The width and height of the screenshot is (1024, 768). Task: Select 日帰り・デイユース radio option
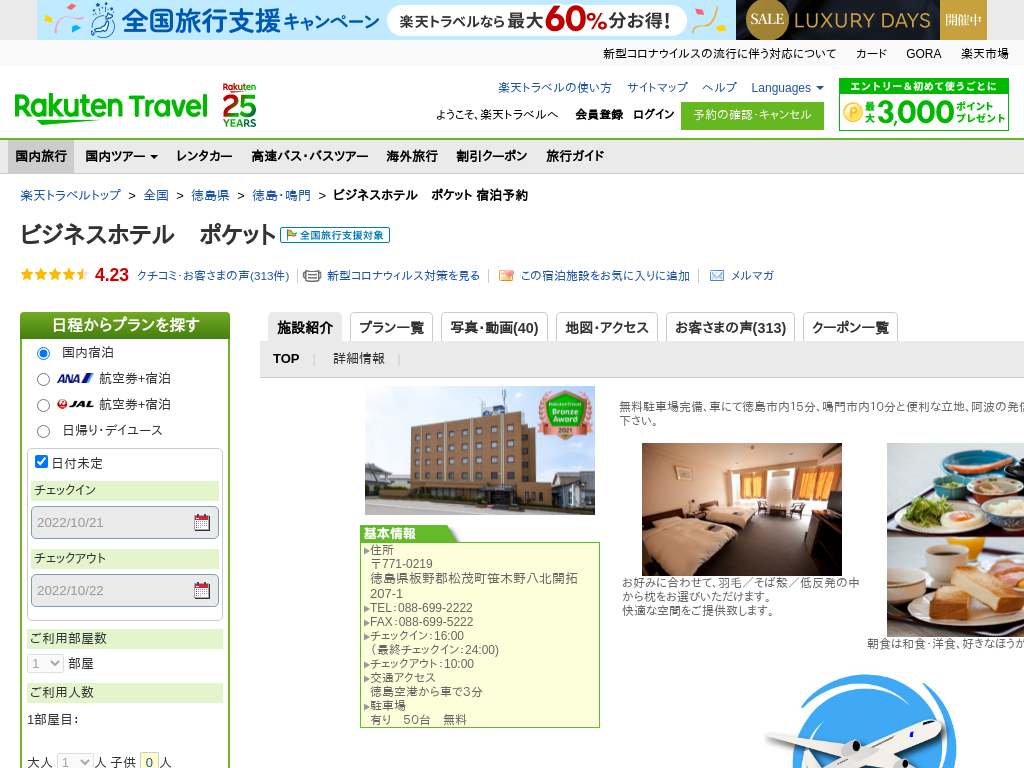[x=44, y=431]
